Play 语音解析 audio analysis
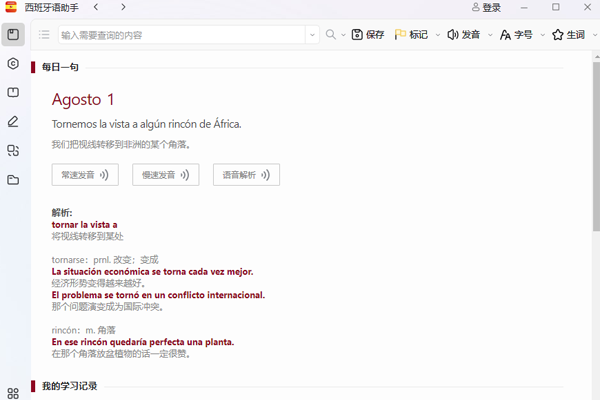The width and height of the screenshot is (600, 400). pyautogui.click(x=246, y=175)
